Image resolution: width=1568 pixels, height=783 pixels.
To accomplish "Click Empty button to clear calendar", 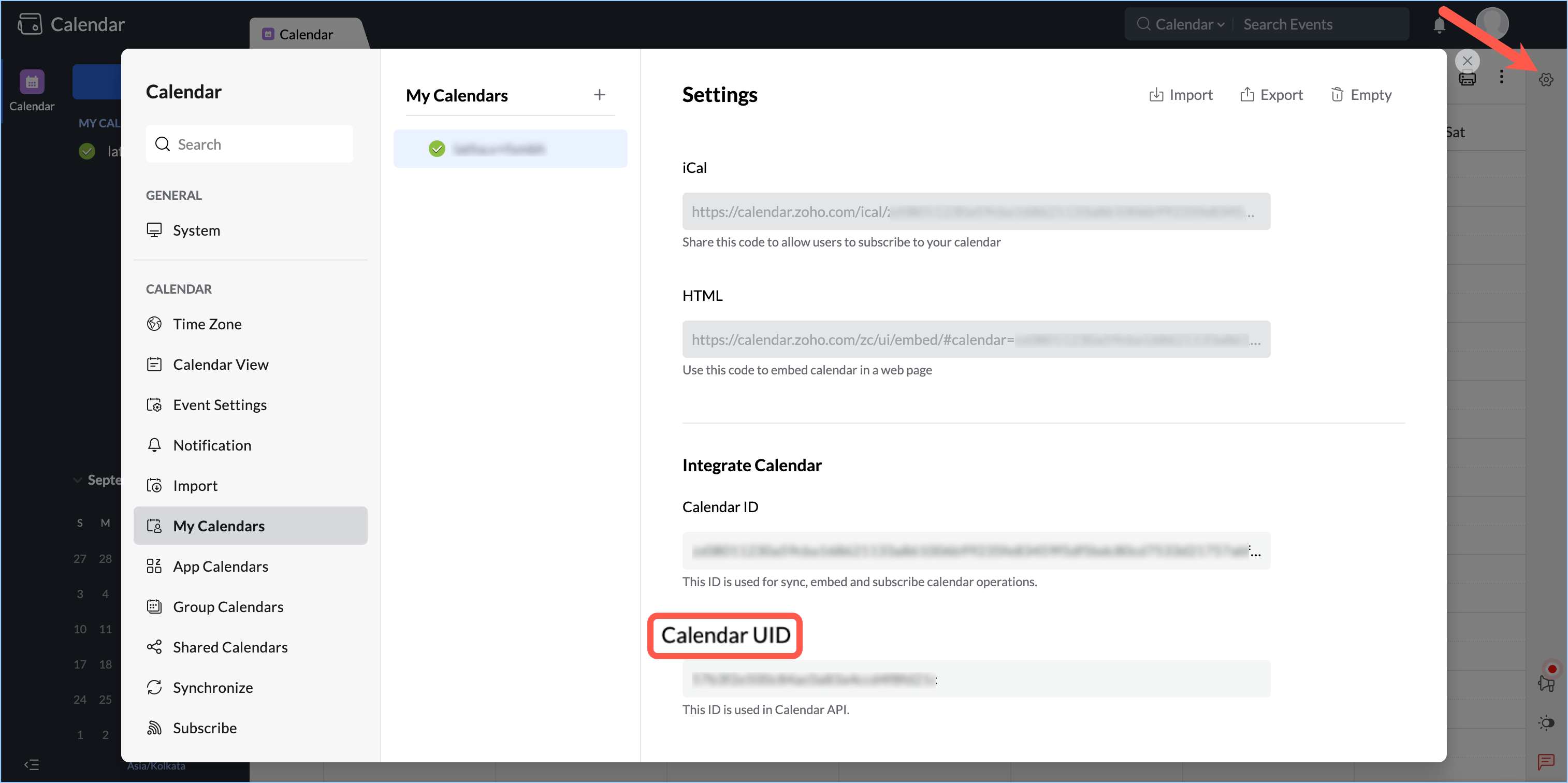I will point(1361,95).
